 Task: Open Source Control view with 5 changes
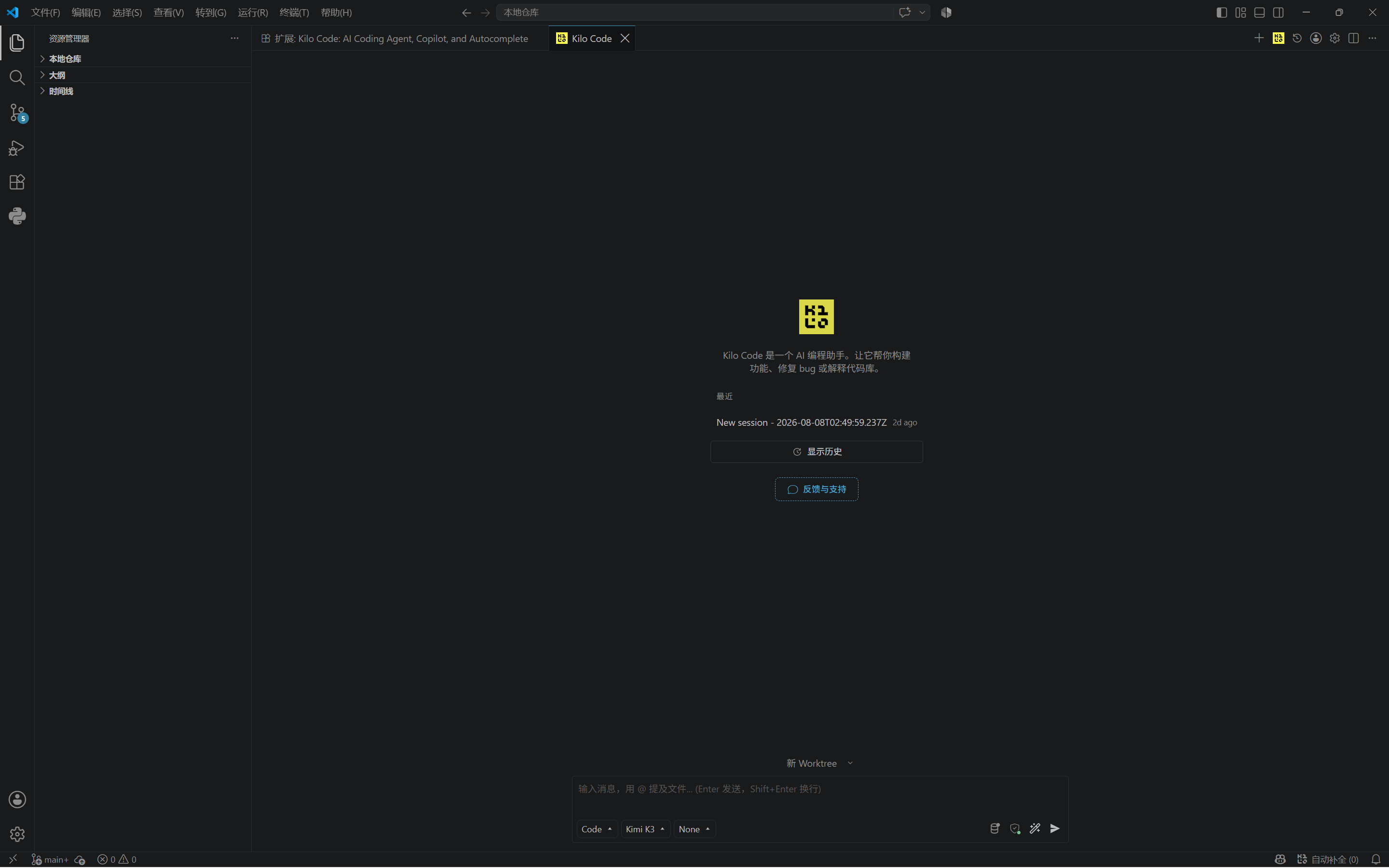click(17, 112)
